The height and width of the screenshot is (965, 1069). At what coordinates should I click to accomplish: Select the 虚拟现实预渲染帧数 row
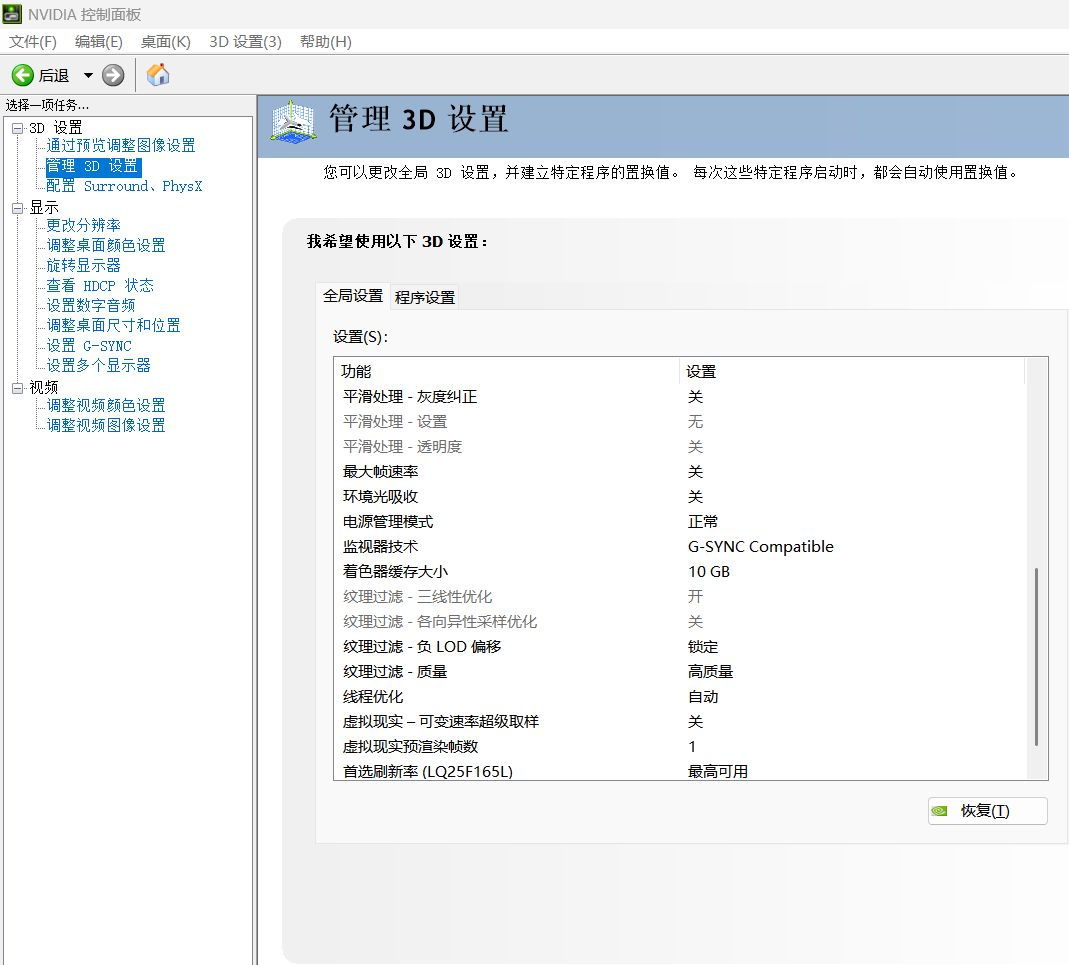click(680, 747)
